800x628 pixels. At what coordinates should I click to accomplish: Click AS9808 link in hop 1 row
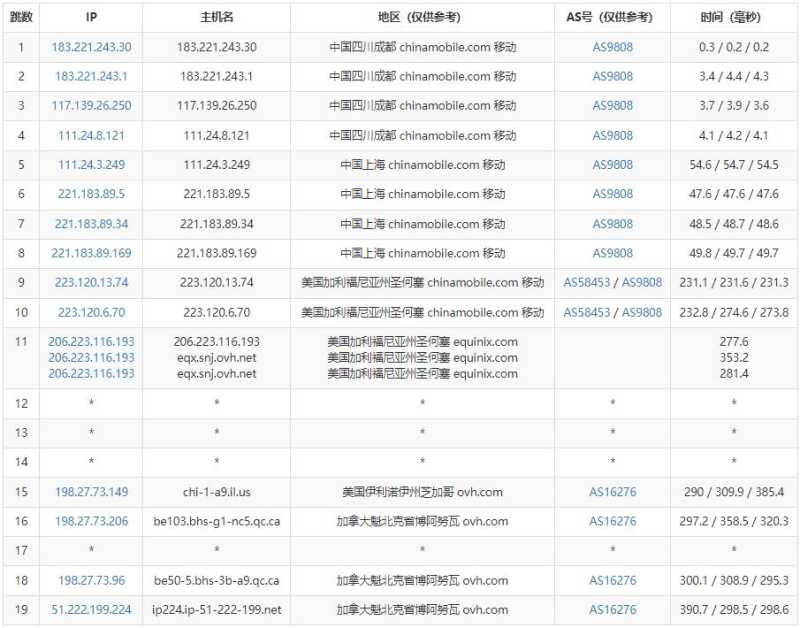tap(612, 47)
